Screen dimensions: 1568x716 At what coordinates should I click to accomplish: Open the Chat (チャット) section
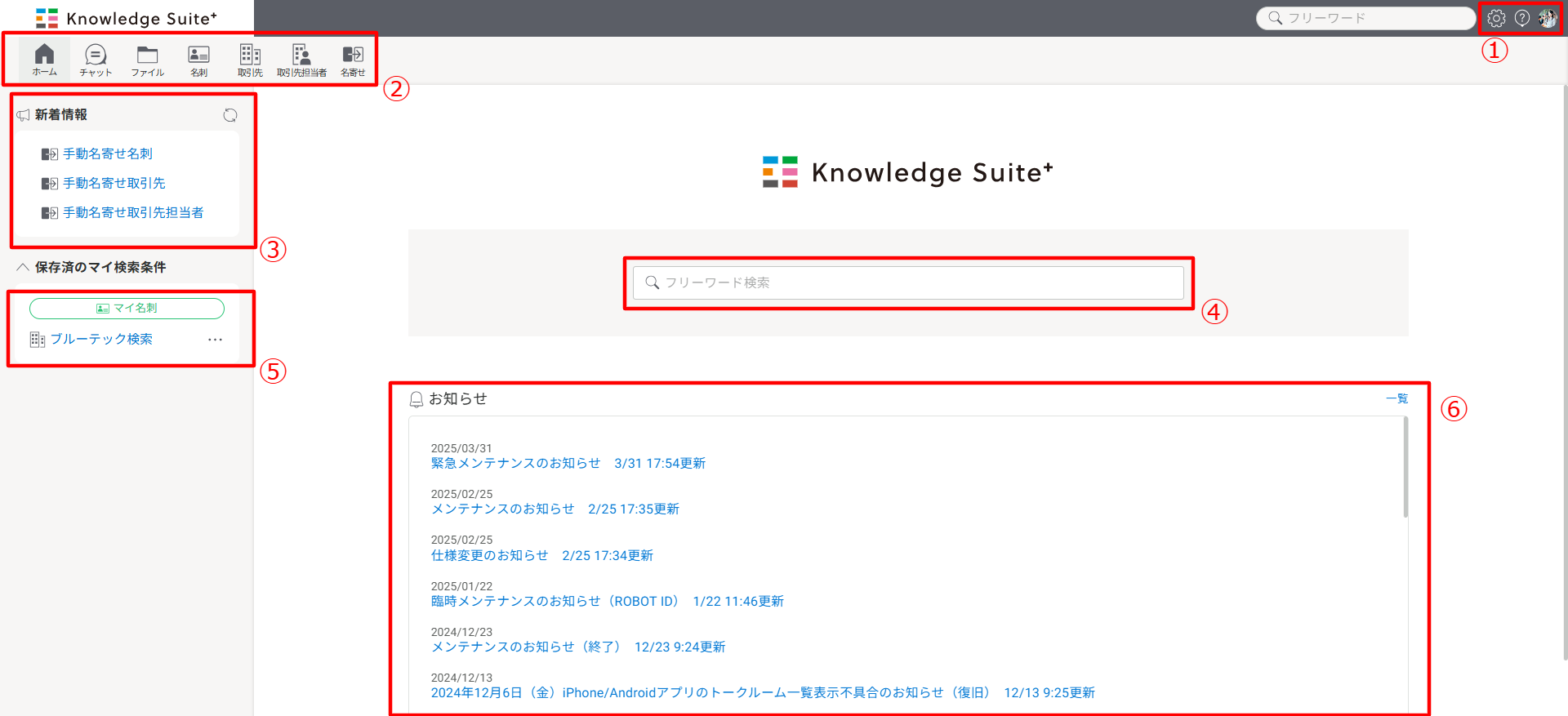[x=96, y=60]
